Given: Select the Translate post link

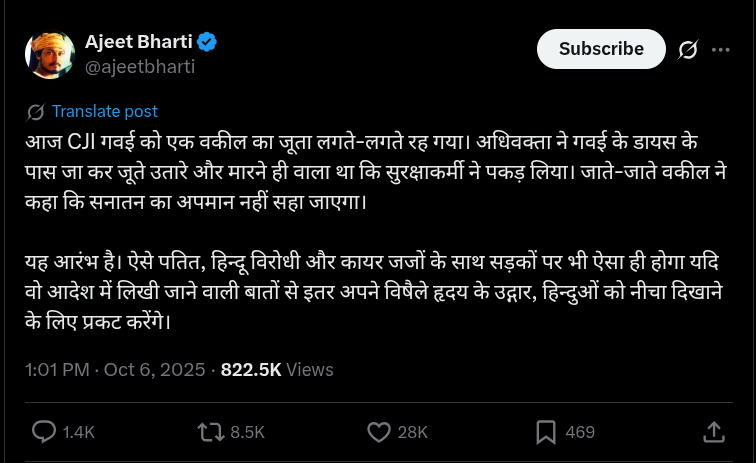Looking at the screenshot, I should tap(104, 112).
